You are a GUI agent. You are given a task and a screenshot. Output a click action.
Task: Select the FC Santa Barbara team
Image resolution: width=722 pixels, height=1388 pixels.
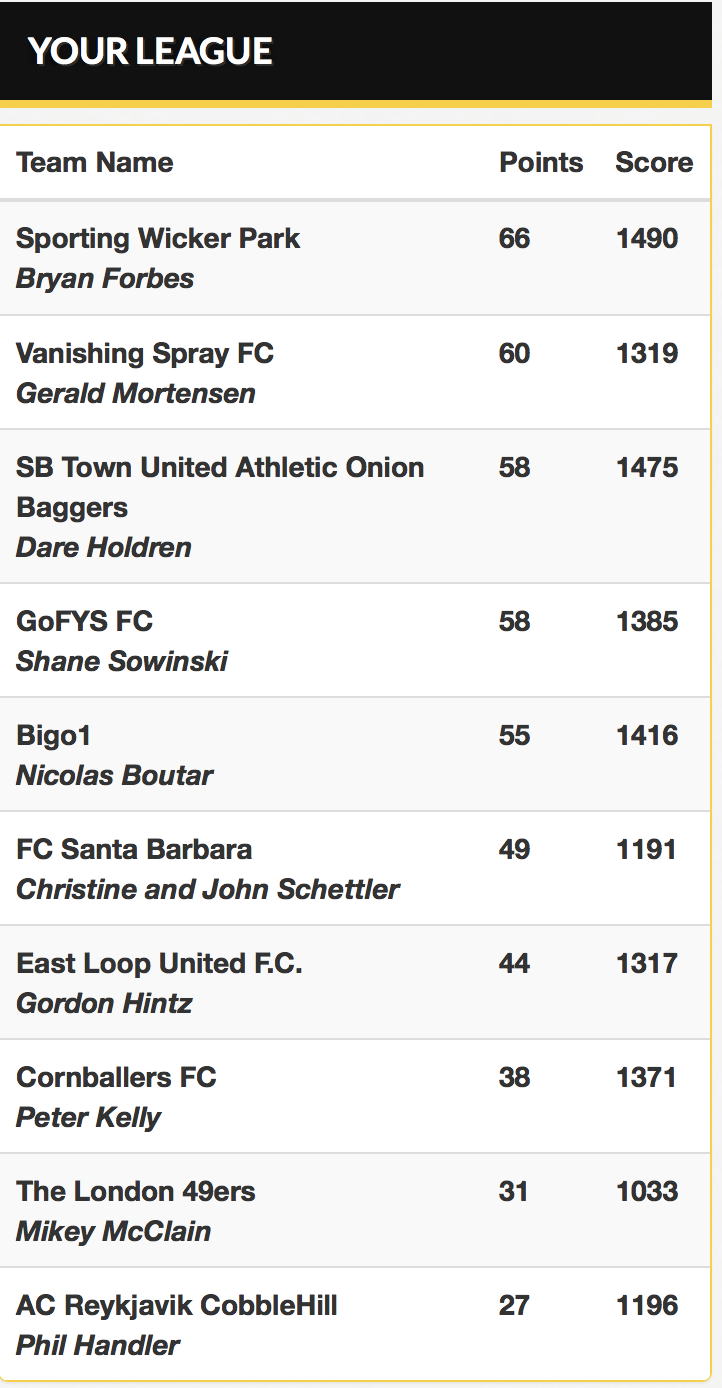[x=134, y=849]
